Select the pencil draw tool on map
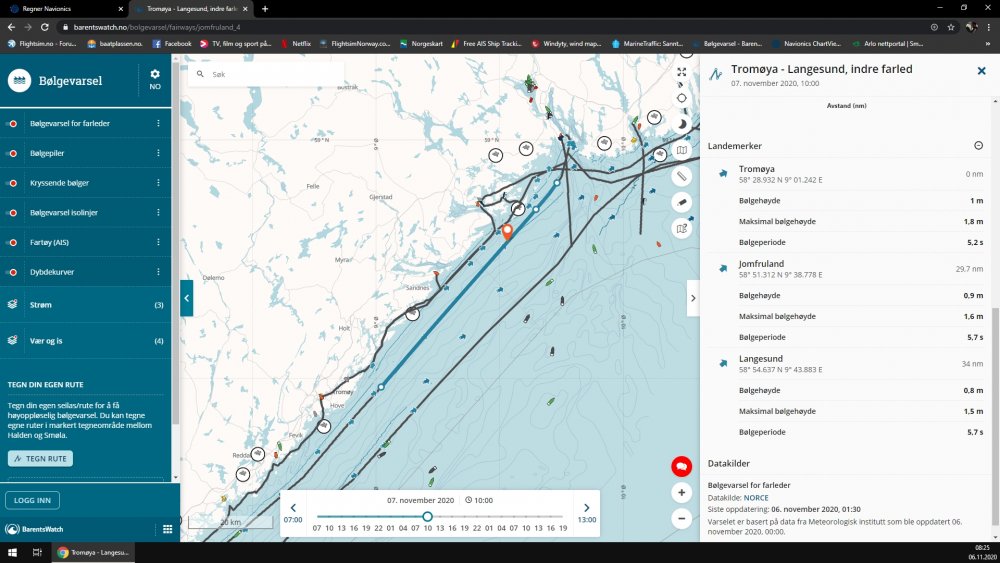The height and width of the screenshot is (563, 1000). pos(681,202)
